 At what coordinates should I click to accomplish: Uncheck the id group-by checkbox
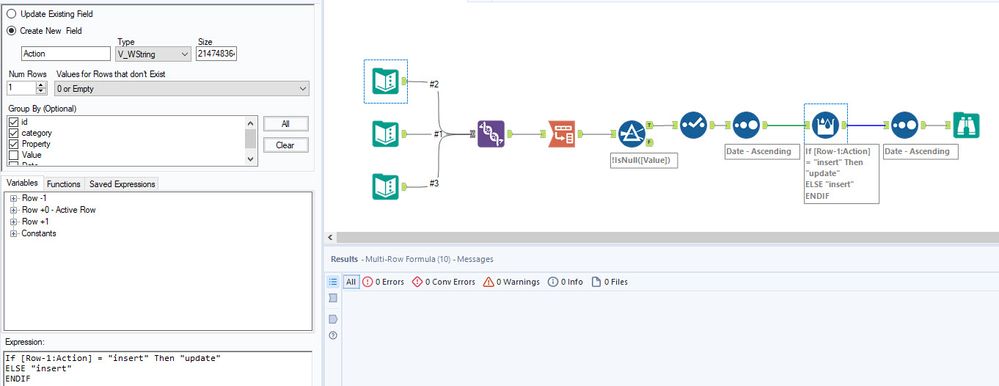coord(14,122)
